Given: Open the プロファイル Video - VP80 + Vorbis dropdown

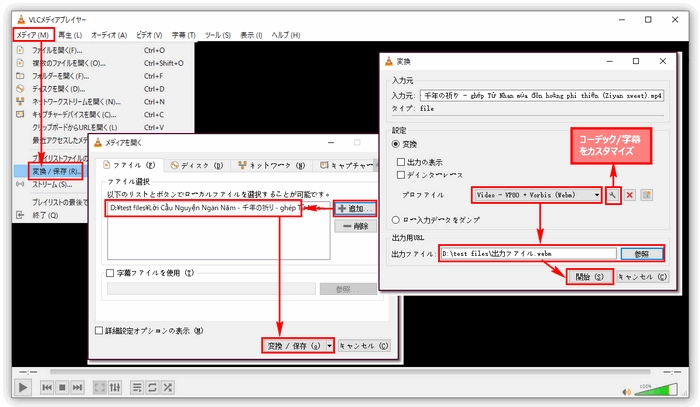Looking at the screenshot, I should point(537,195).
